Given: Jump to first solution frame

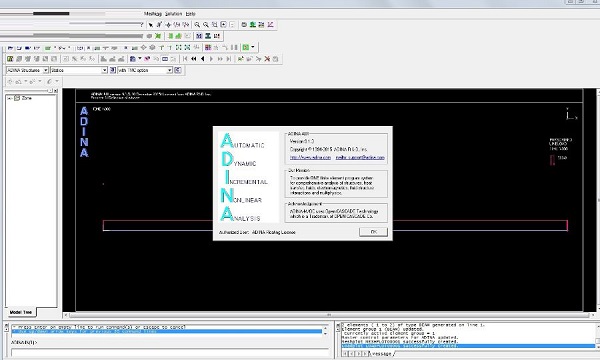Looking at the screenshot, I should tap(185, 59).
